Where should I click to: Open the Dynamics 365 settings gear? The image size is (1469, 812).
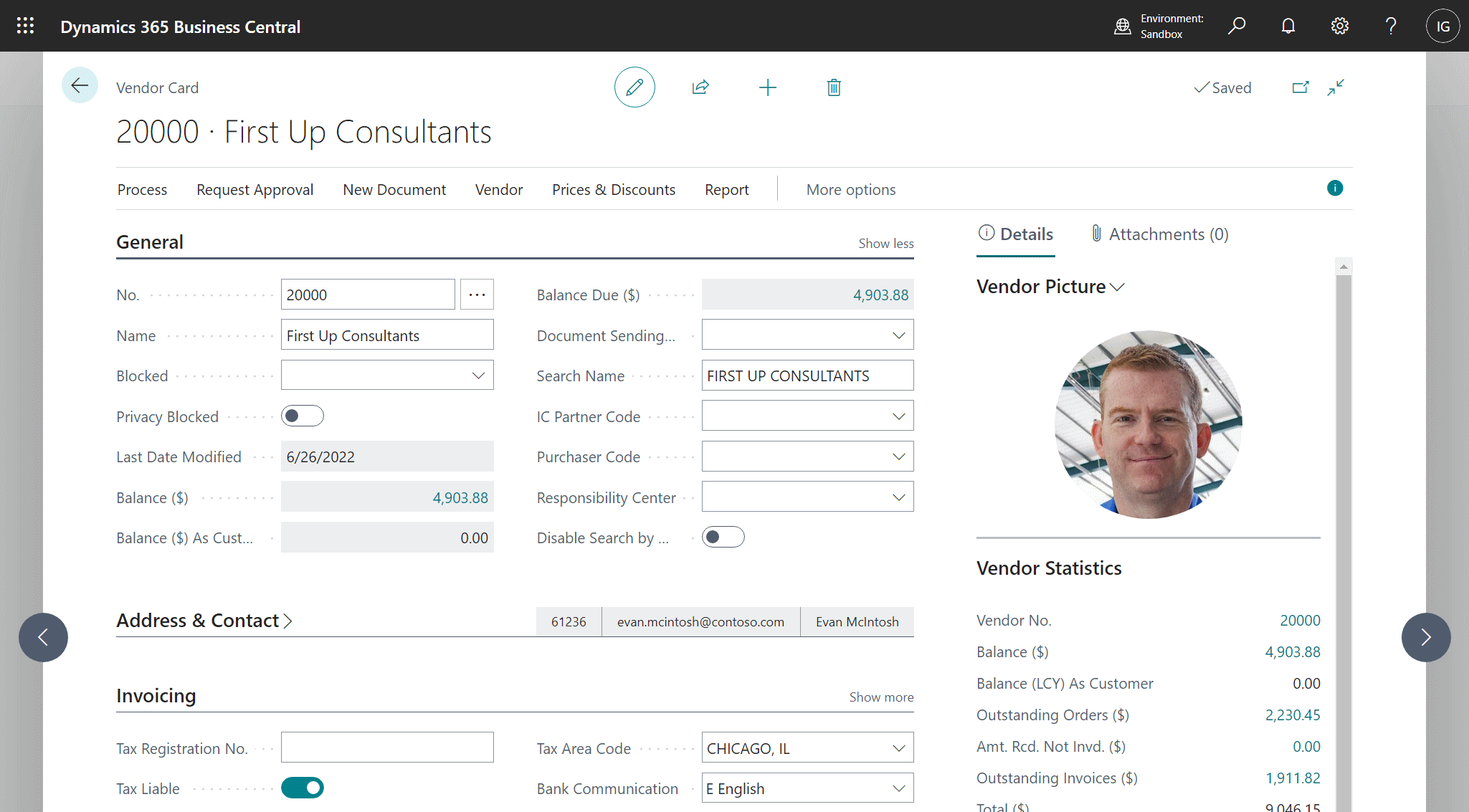click(1339, 26)
